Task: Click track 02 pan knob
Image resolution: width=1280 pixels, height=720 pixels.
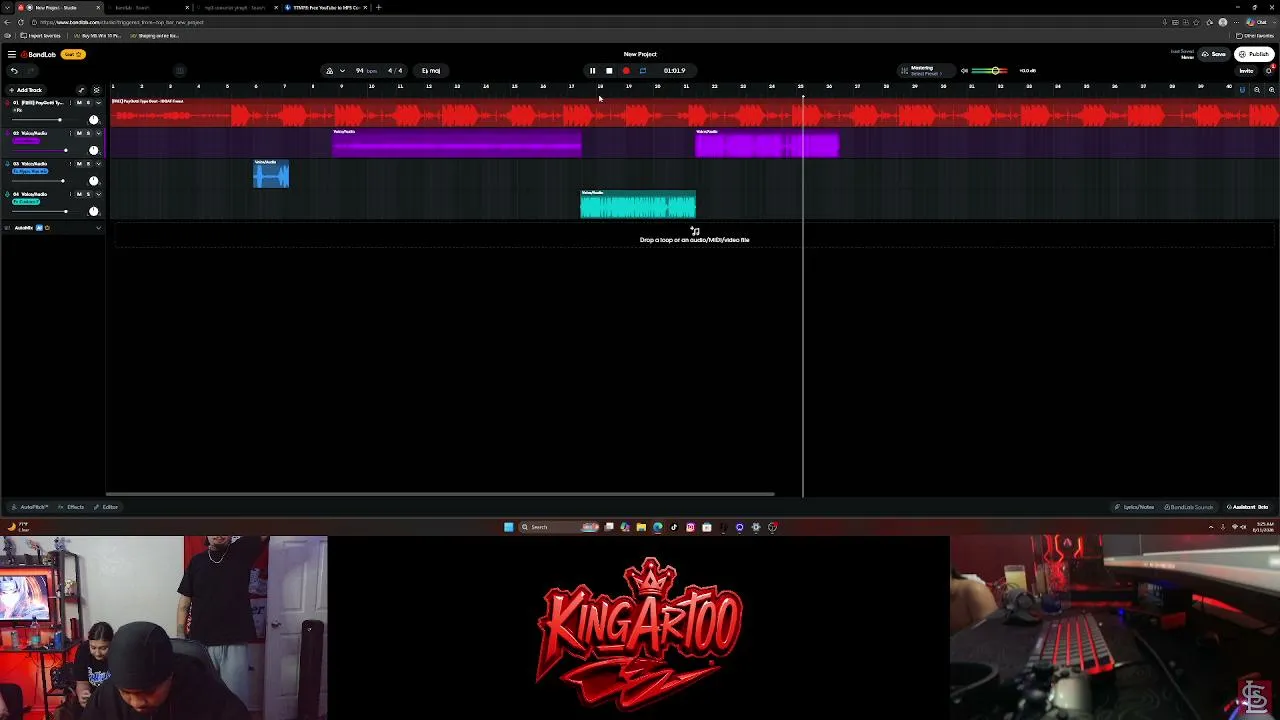Action: point(94,150)
